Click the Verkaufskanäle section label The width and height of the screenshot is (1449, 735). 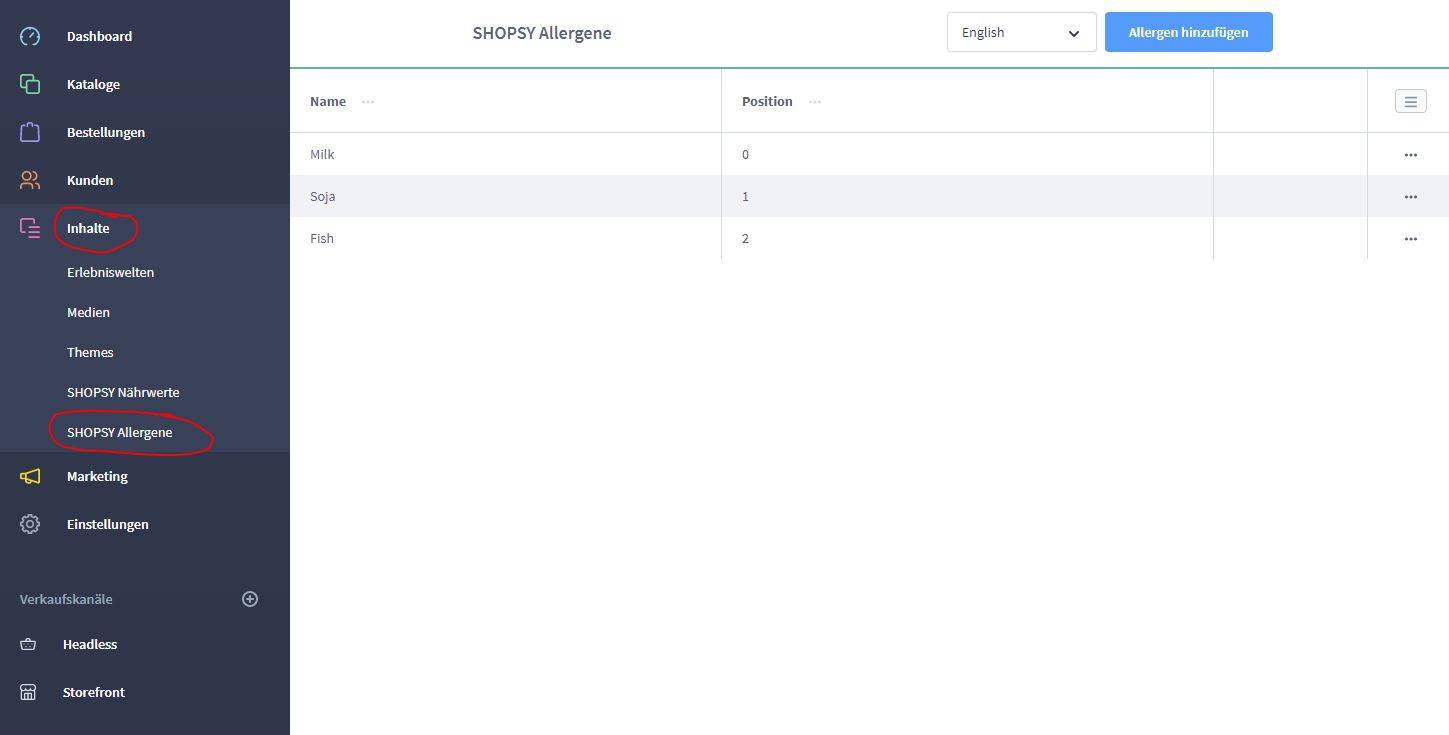click(x=66, y=599)
